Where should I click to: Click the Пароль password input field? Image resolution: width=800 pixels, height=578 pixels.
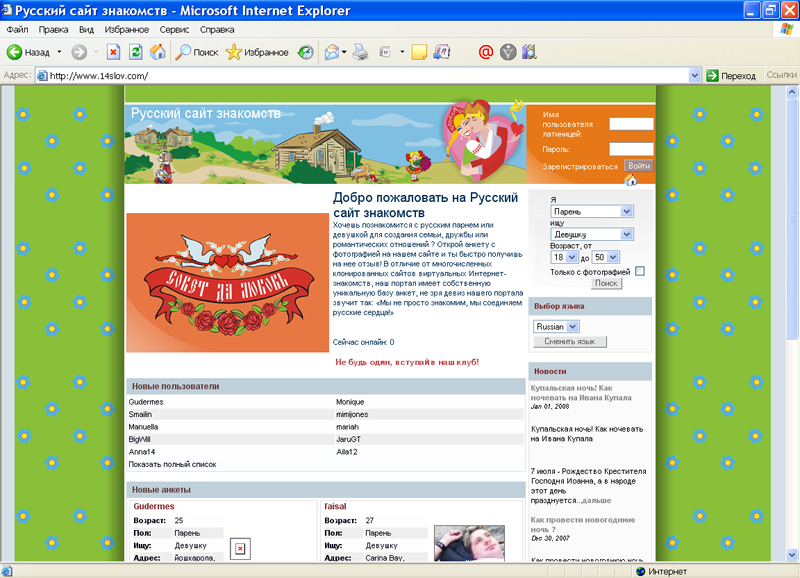click(631, 149)
